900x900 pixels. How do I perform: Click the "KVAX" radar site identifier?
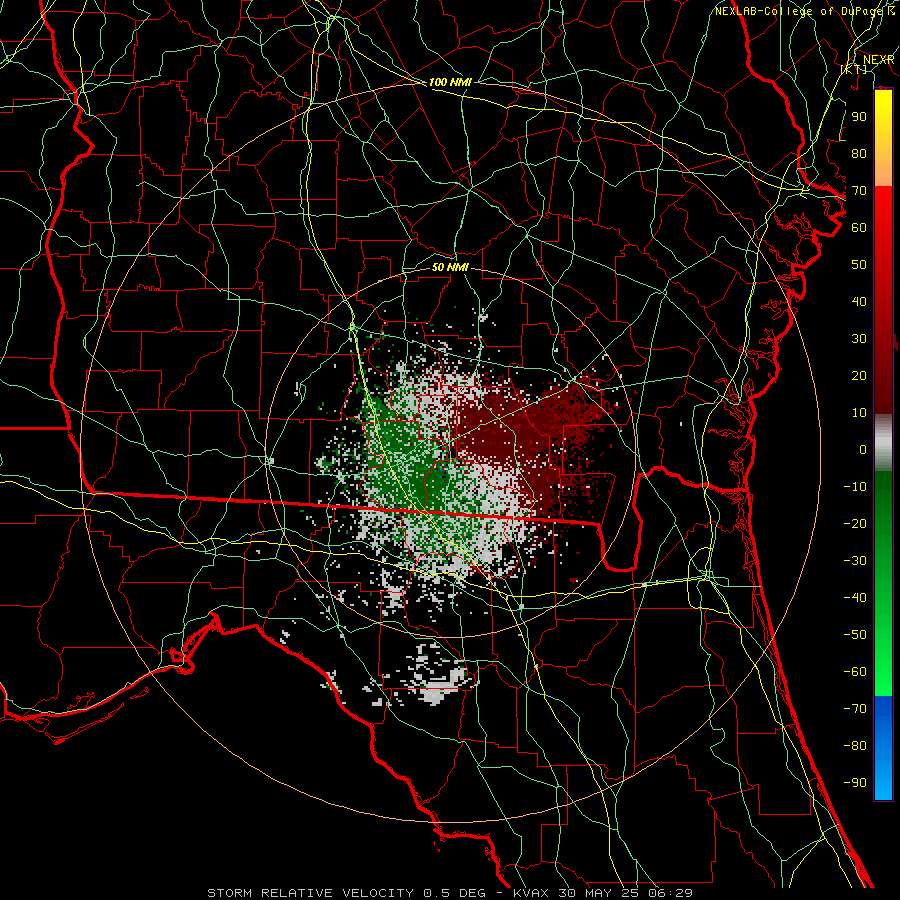tap(530, 893)
